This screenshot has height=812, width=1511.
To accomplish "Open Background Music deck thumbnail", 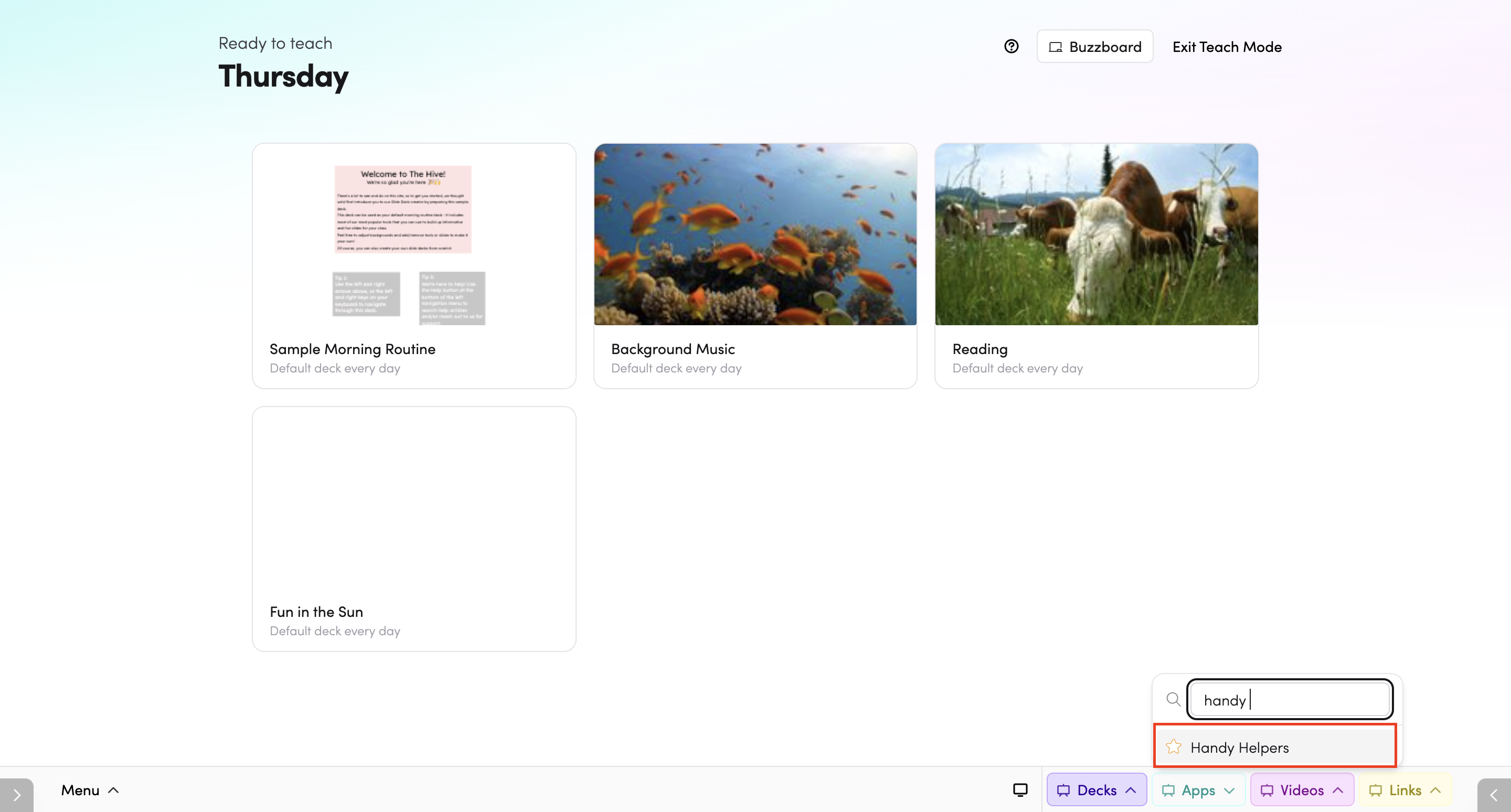I will click(x=755, y=234).
